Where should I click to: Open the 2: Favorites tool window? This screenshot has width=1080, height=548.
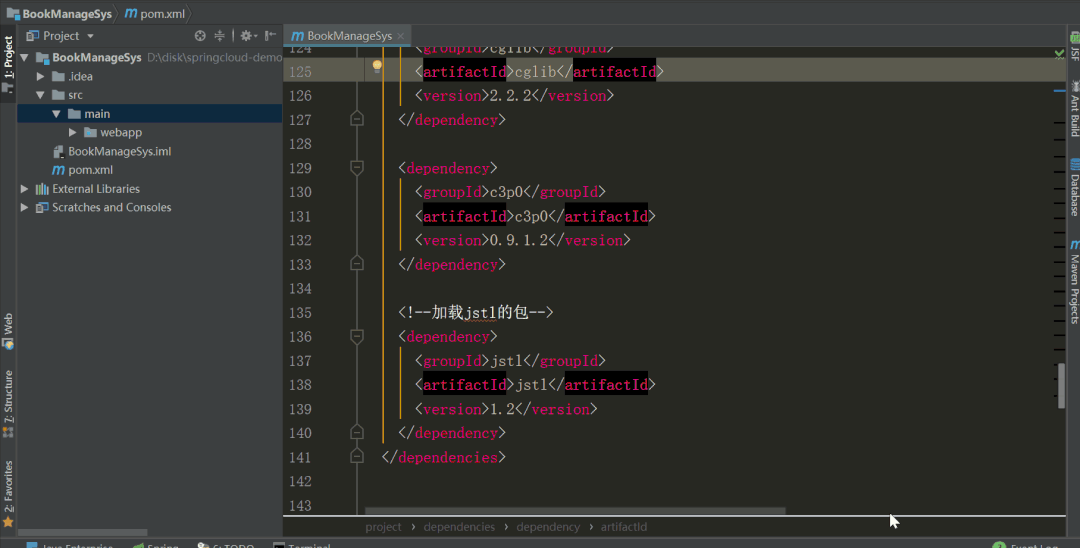pos(8,494)
